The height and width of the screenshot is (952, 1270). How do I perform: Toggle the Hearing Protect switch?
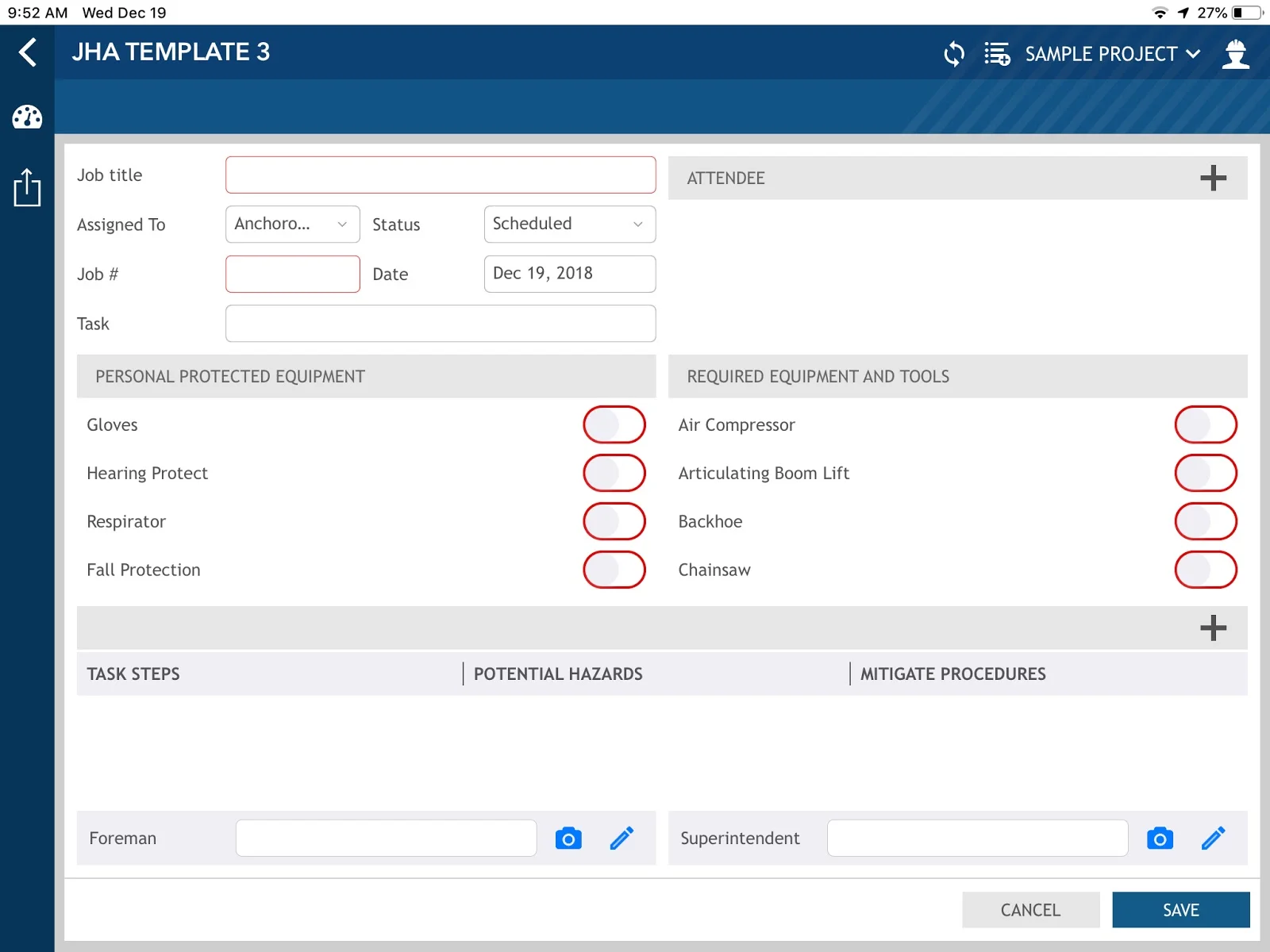pos(614,473)
